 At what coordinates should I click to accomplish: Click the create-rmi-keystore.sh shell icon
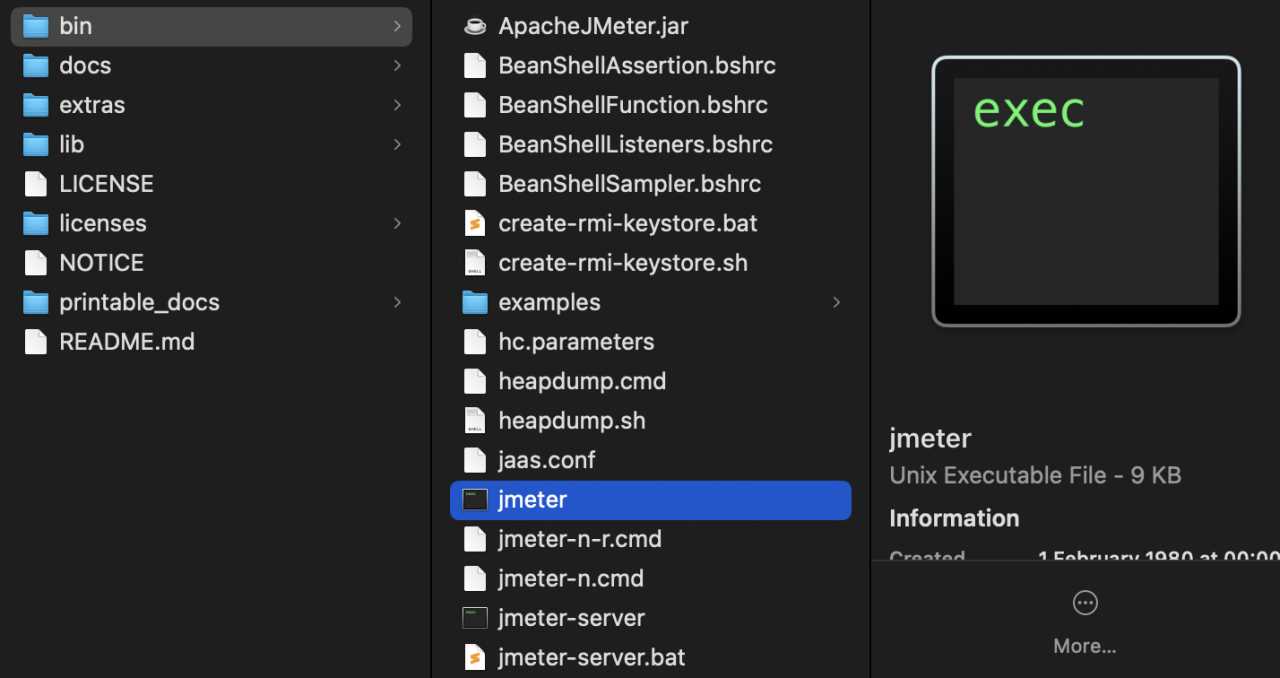coord(475,262)
